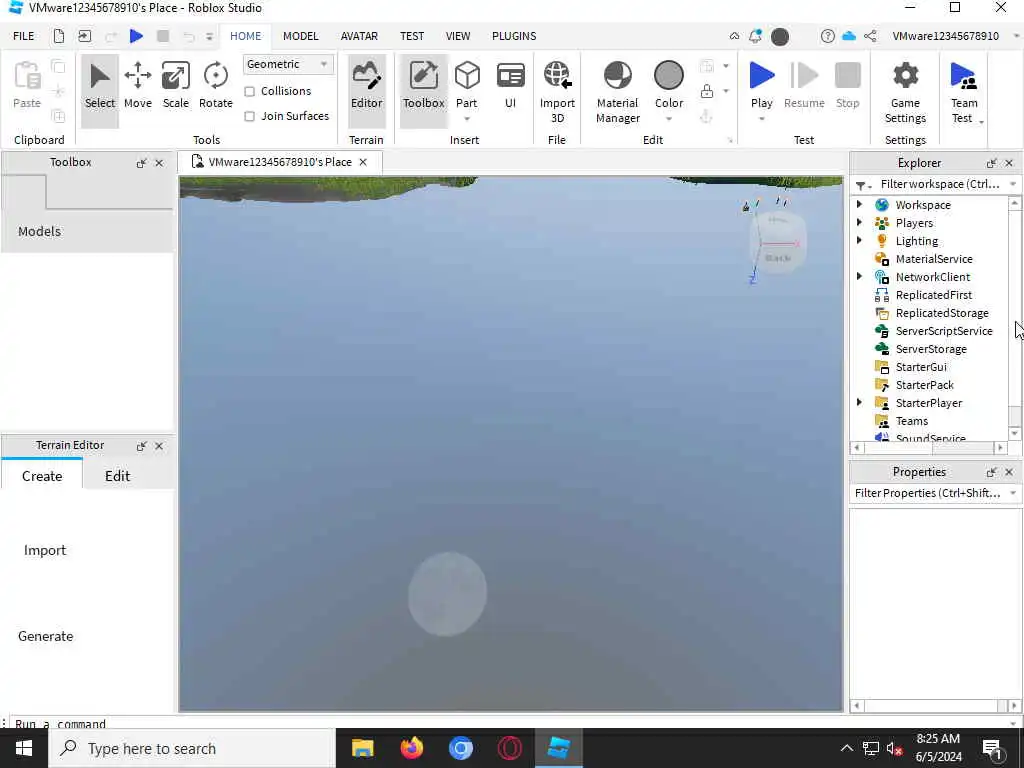Open Play options dropdown arrow
The width and height of the screenshot is (1024, 768).
[x=761, y=119]
